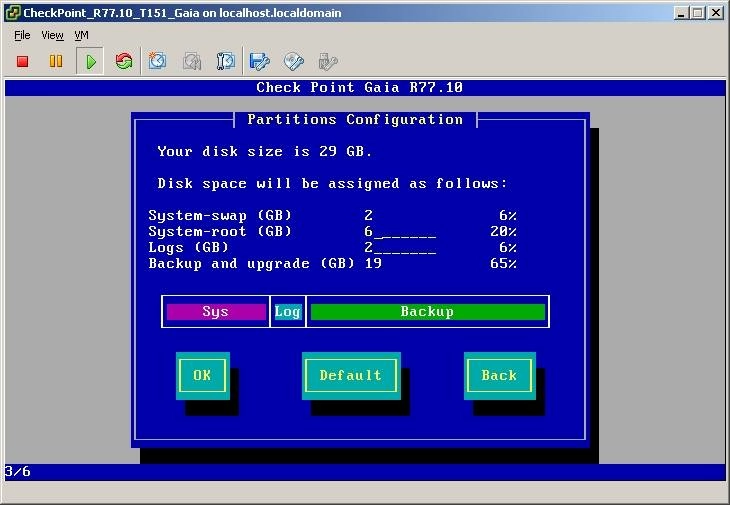Click the System-swap value 2

coord(369,215)
